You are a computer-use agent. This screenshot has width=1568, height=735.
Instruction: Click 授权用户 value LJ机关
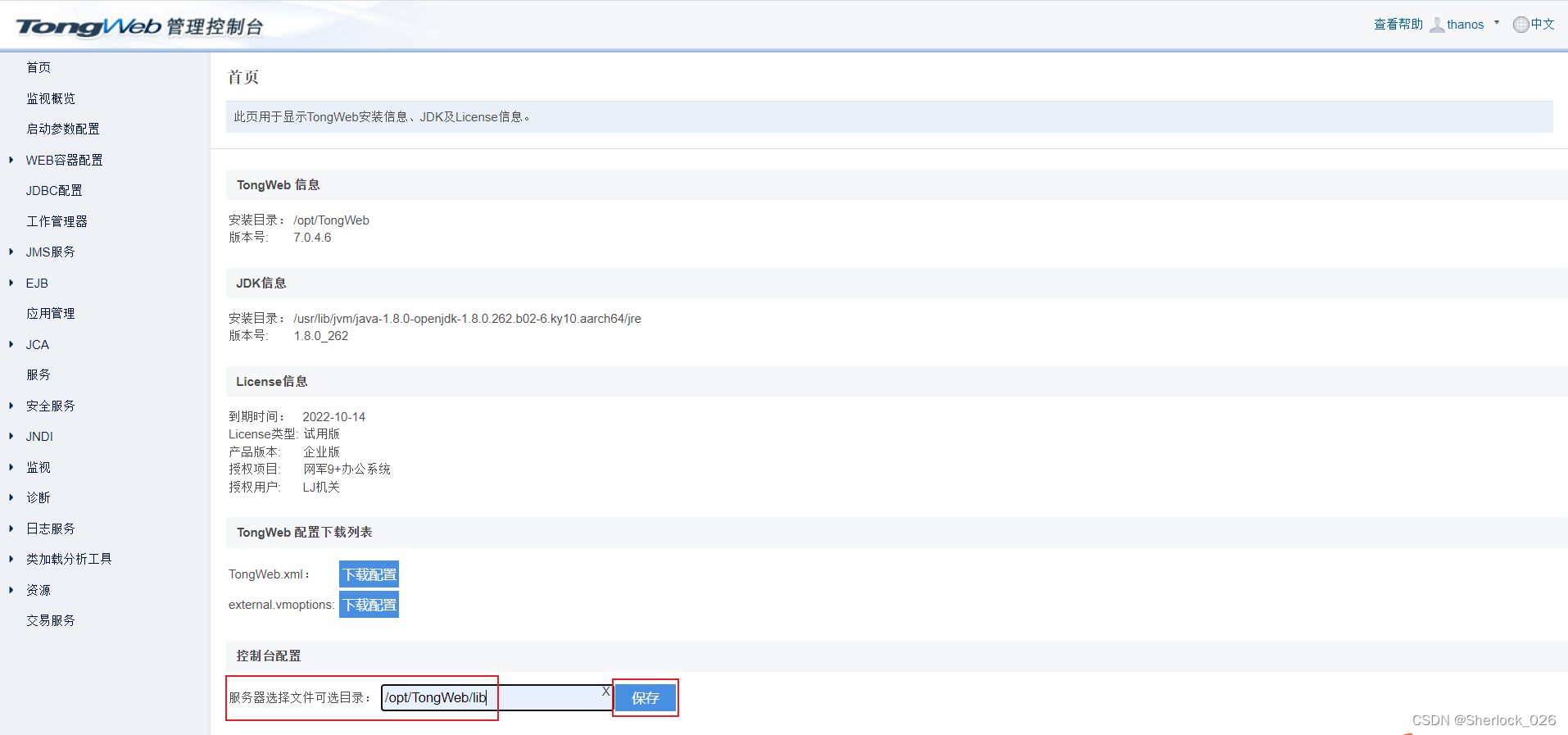click(321, 488)
